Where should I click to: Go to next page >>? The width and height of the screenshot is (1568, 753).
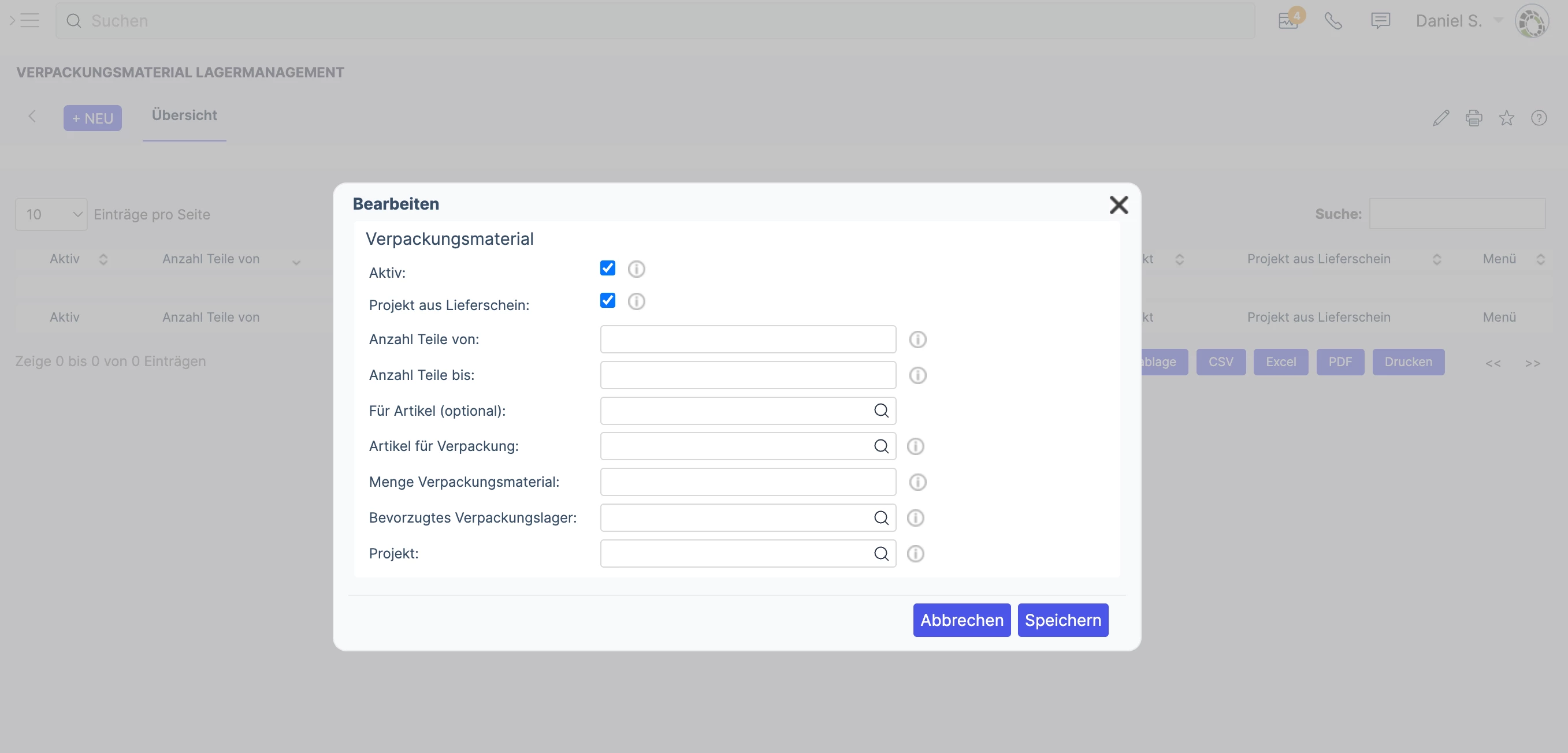(x=1532, y=363)
